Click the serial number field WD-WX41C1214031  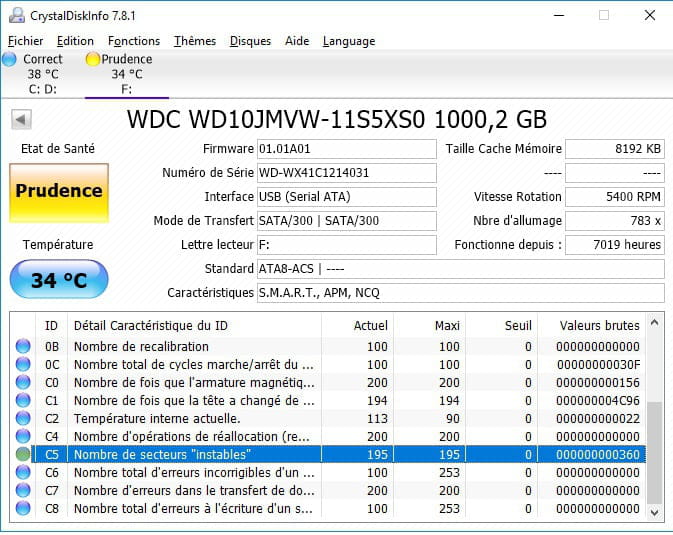pos(347,173)
